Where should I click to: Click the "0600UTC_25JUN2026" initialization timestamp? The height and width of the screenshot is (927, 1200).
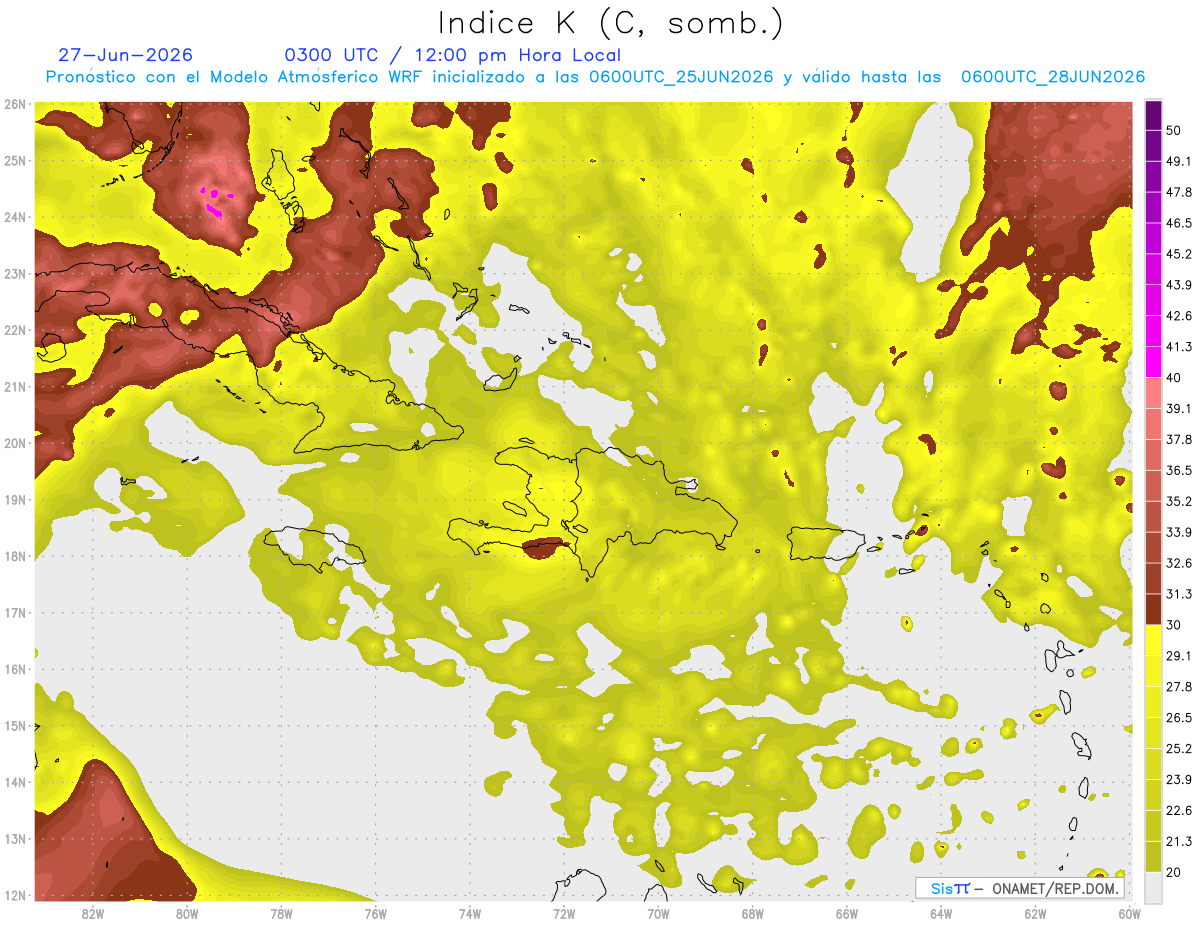681,77
